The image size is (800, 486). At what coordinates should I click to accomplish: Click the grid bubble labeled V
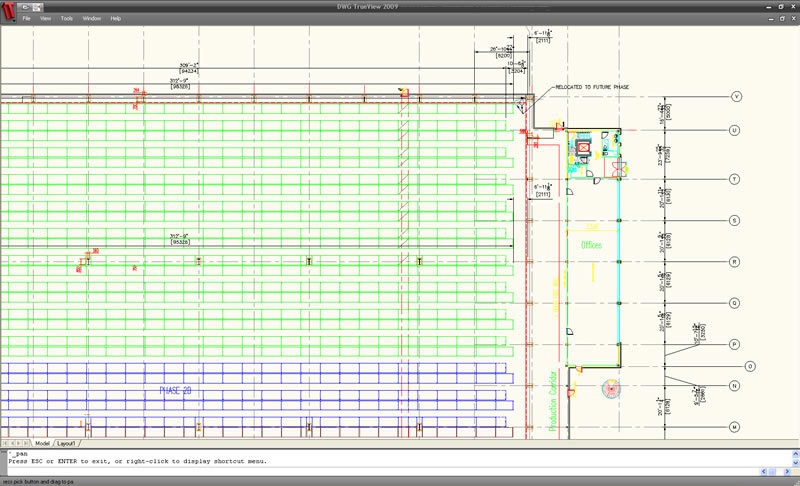(735, 97)
